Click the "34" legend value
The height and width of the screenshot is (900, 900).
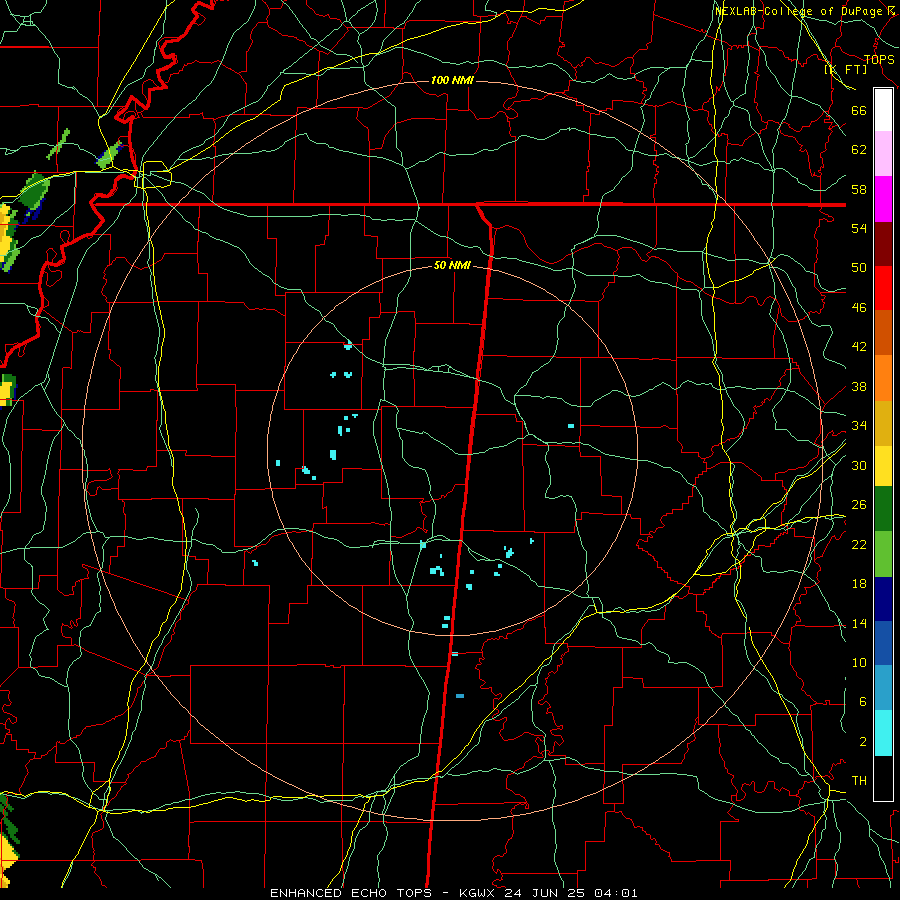click(859, 425)
